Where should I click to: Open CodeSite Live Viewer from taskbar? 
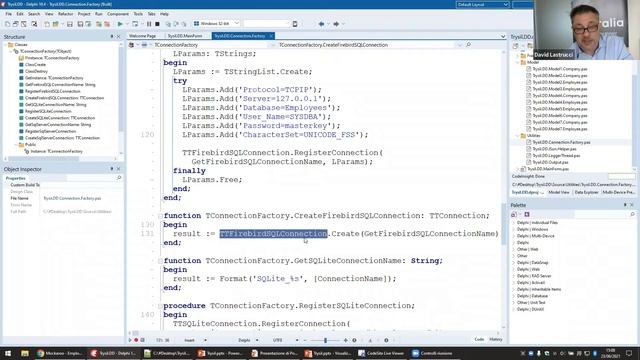tap(381, 353)
